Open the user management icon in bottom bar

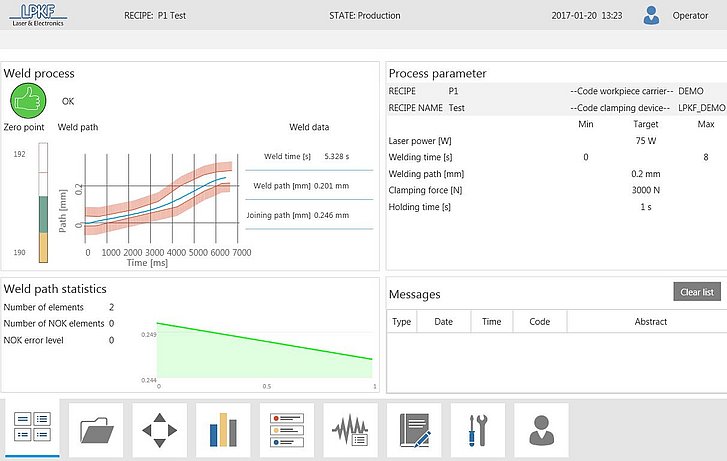(541, 429)
